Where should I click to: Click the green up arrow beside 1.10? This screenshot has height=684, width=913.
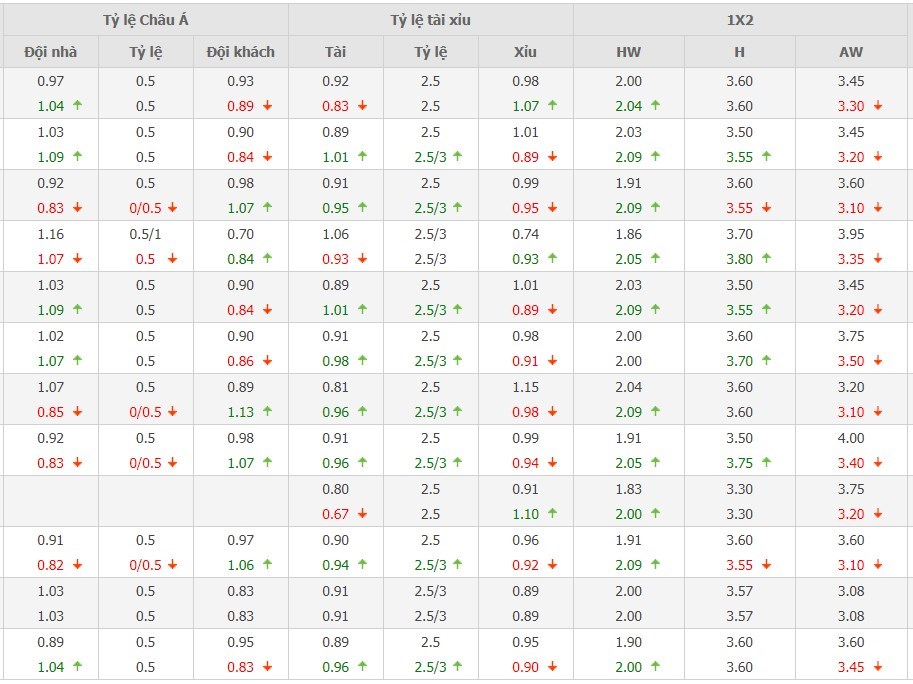pyautogui.click(x=552, y=514)
